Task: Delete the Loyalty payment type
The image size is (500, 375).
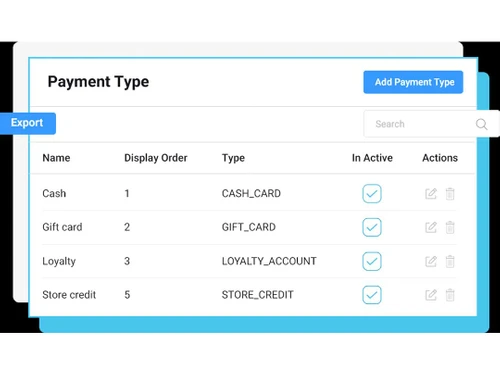Action: click(x=450, y=261)
